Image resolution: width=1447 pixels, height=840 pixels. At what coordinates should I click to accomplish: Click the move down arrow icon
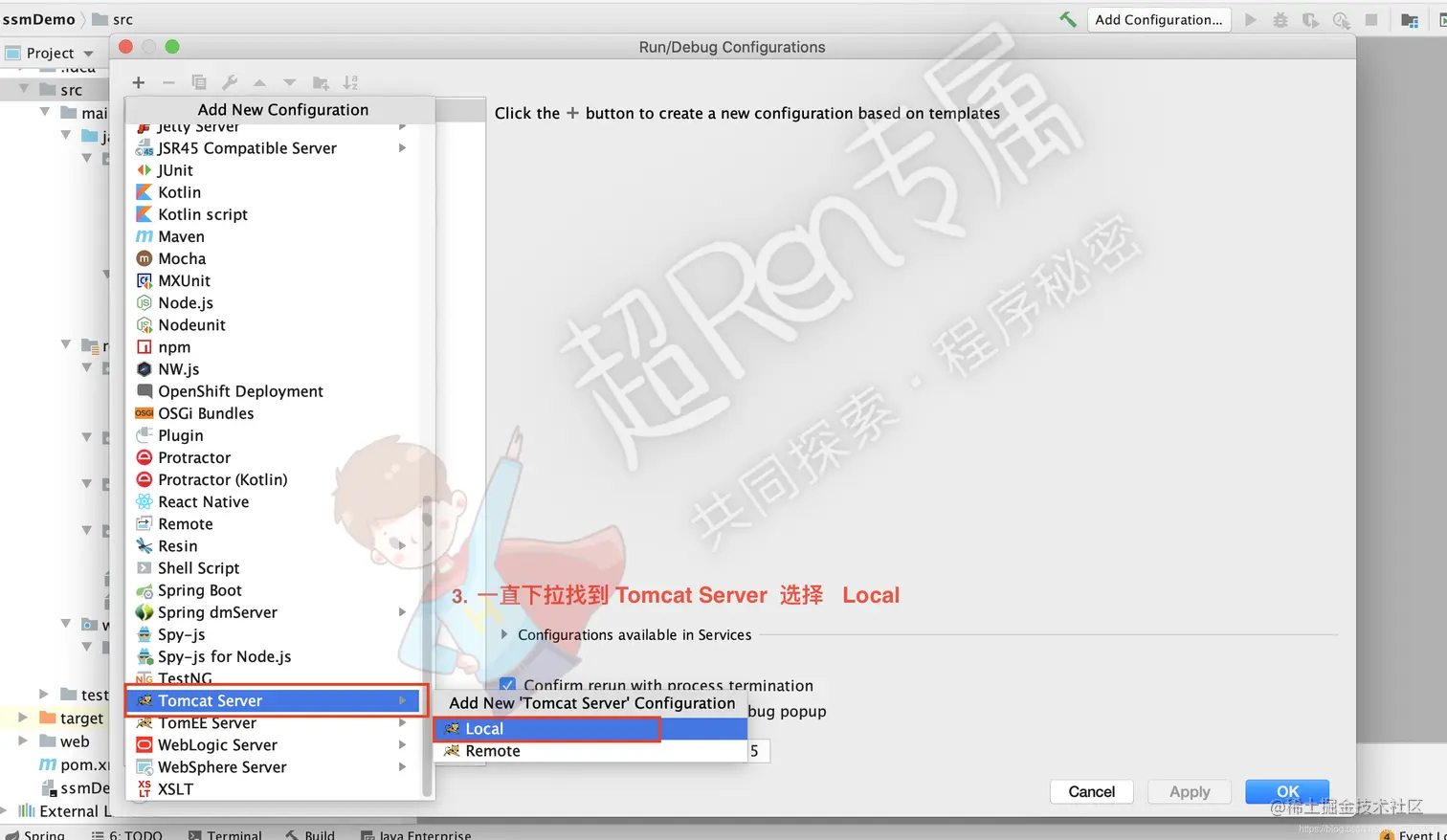coord(290,82)
